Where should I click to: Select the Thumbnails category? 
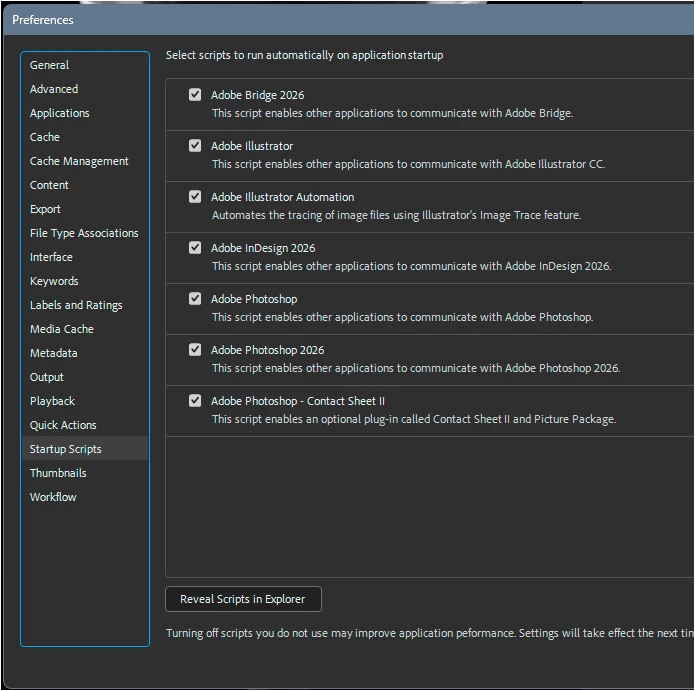point(58,473)
